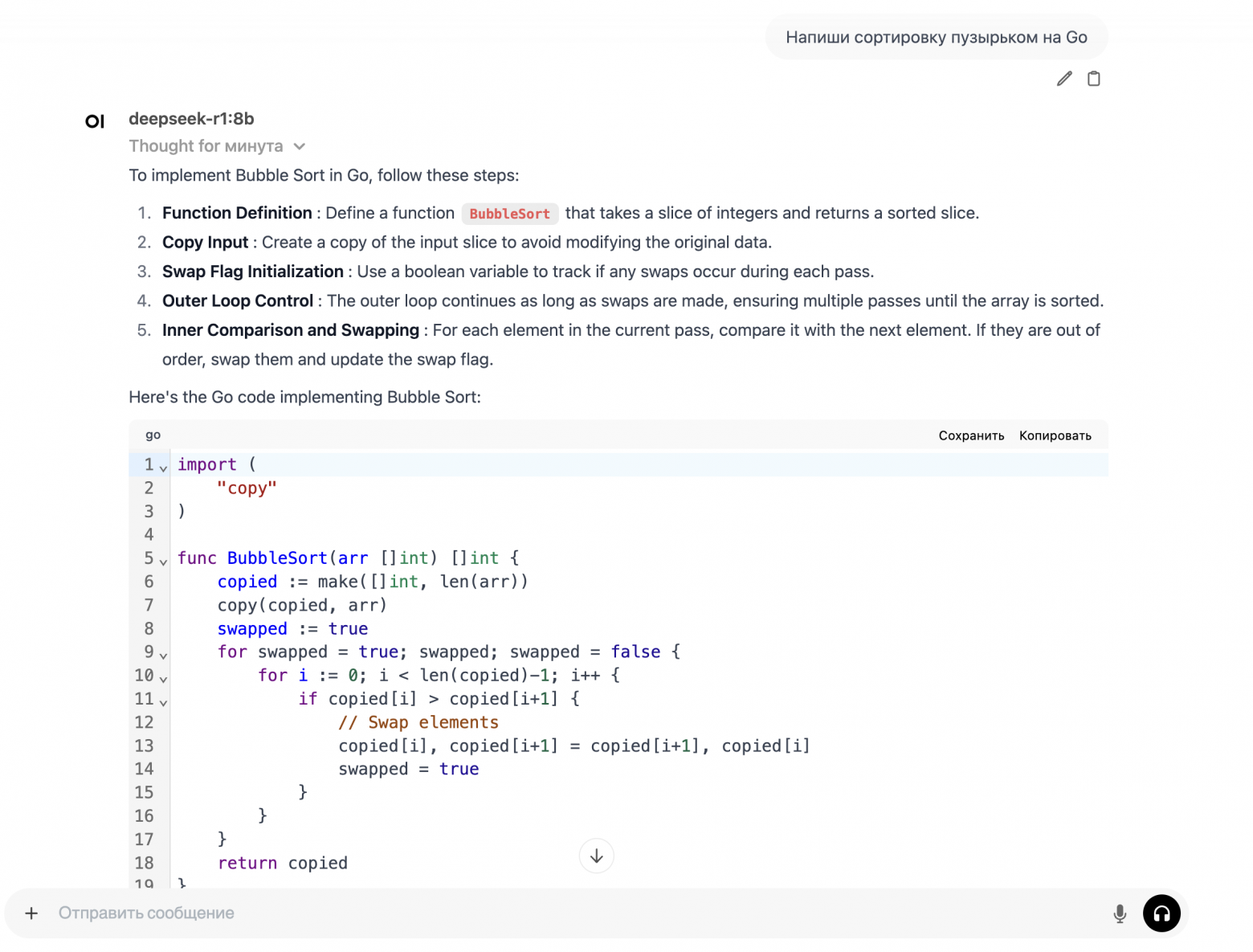
Task: Click the OI model avatar icon
Action: tap(95, 121)
